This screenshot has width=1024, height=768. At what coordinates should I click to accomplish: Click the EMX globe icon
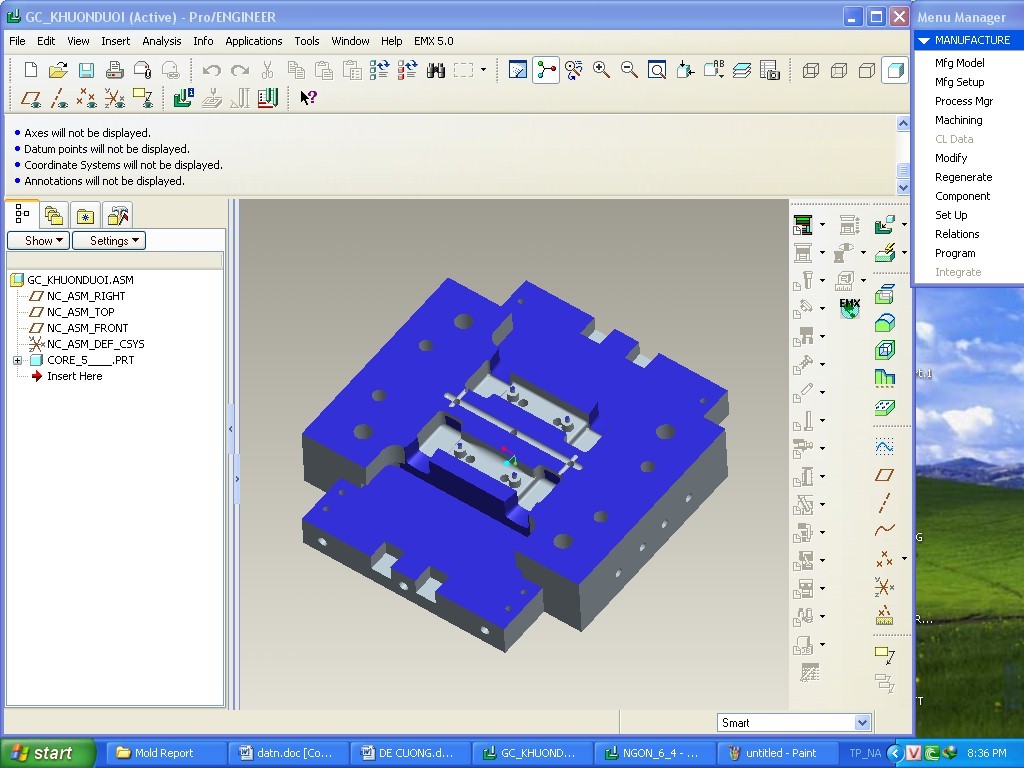pos(849,308)
